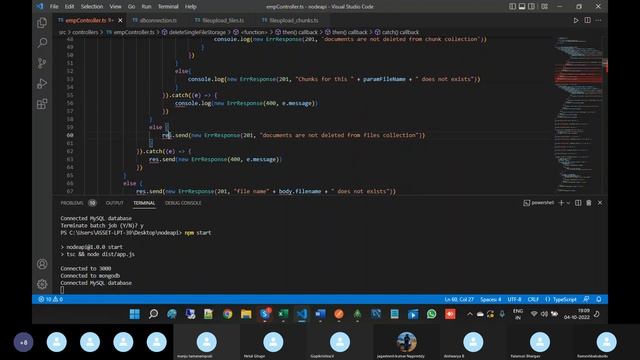The width and height of the screenshot is (640, 360).
Task: Split the terminal pane
Action: (578, 203)
